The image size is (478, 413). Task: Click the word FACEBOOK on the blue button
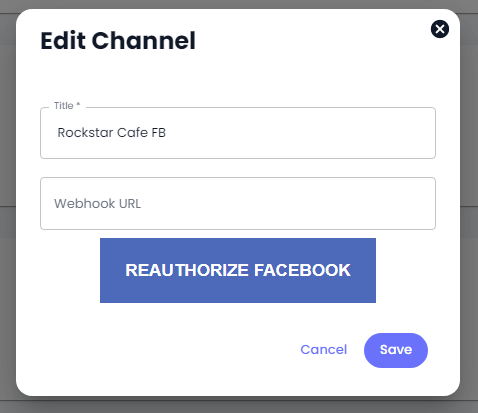coord(302,270)
